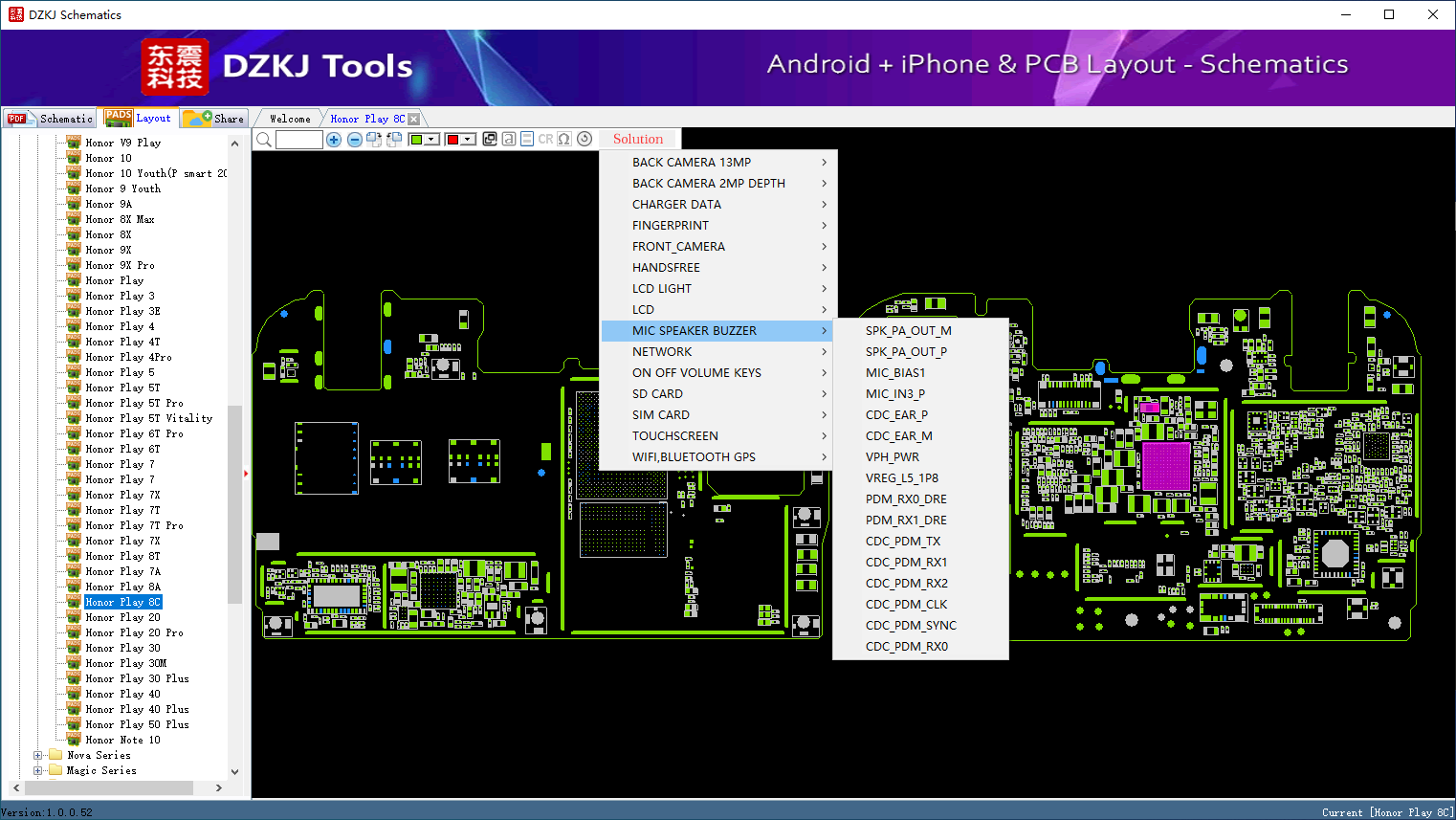Expand the SD CARD submenu arrow
The height and width of the screenshot is (820, 1456).
(x=824, y=393)
